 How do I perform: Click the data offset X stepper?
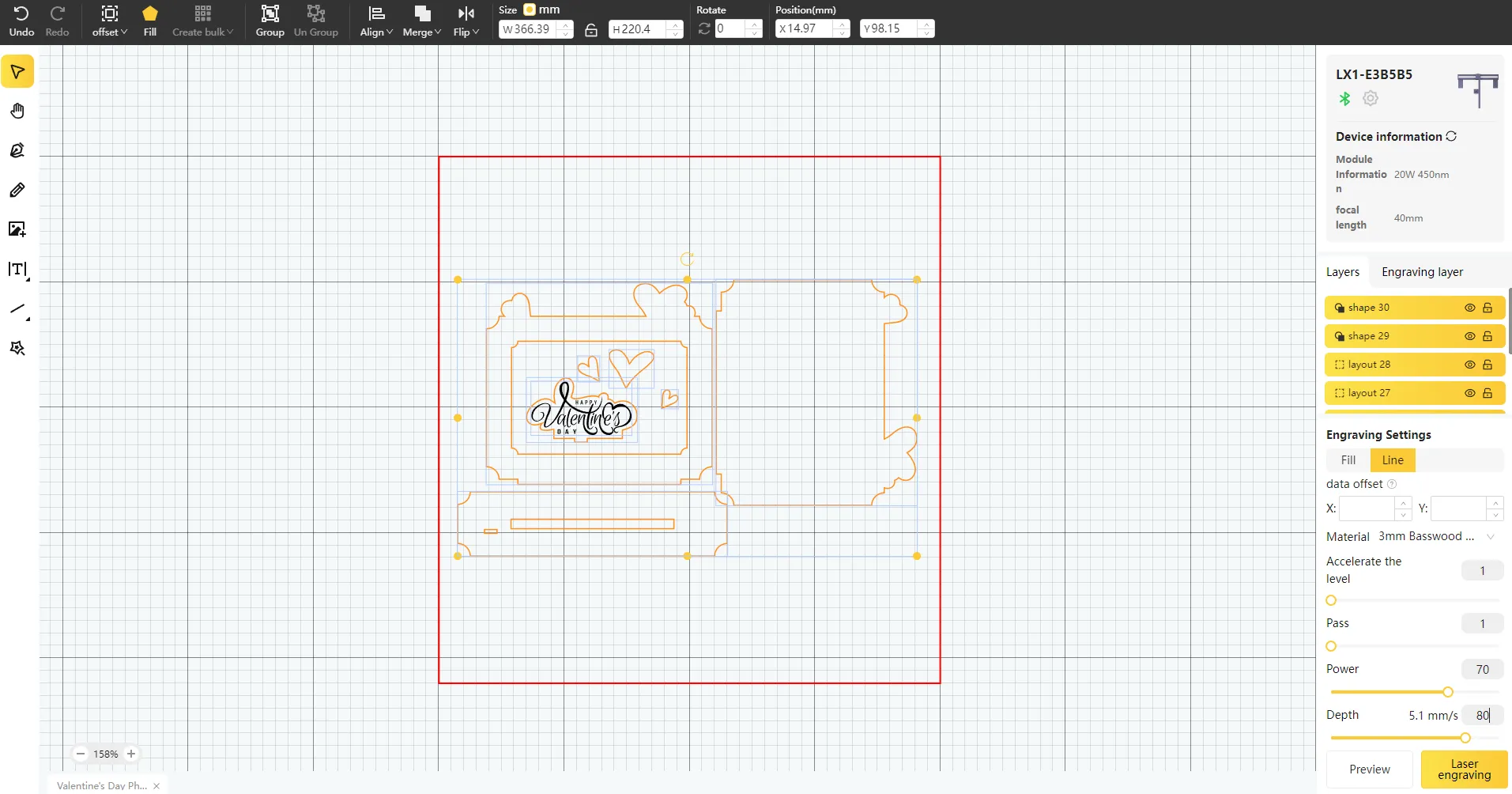click(x=1404, y=509)
